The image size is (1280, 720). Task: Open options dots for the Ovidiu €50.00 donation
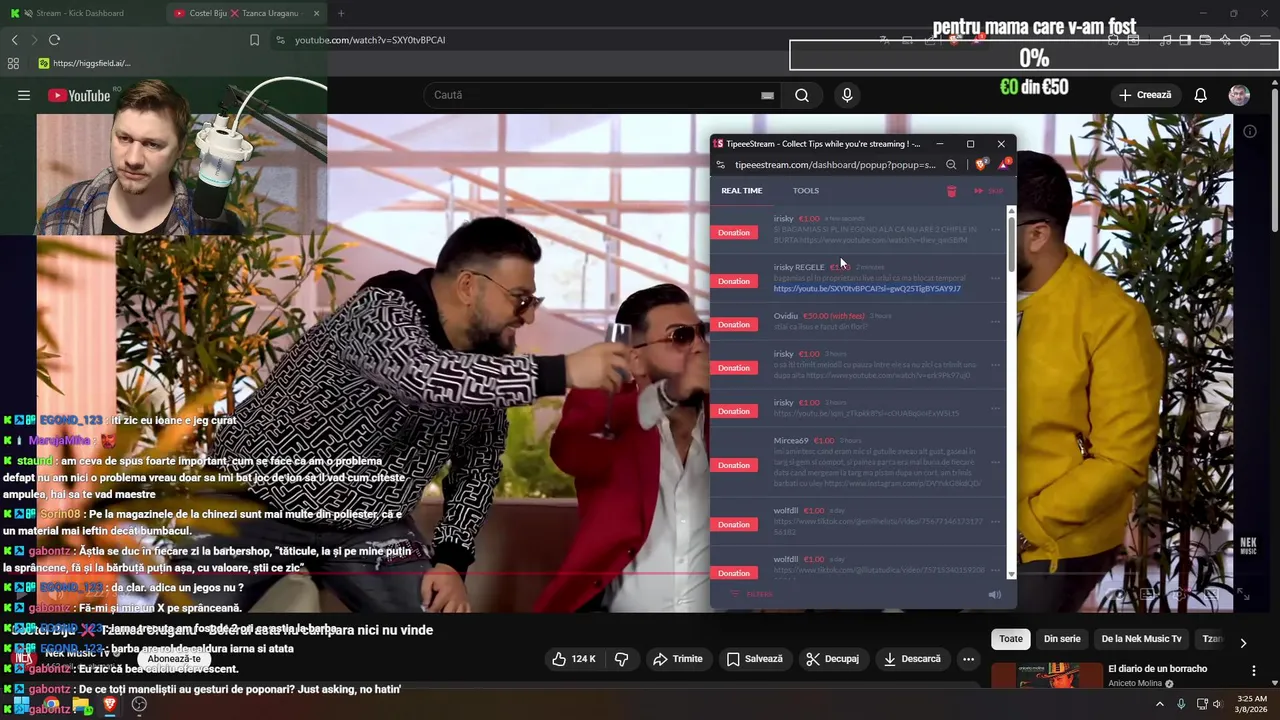coord(995,322)
